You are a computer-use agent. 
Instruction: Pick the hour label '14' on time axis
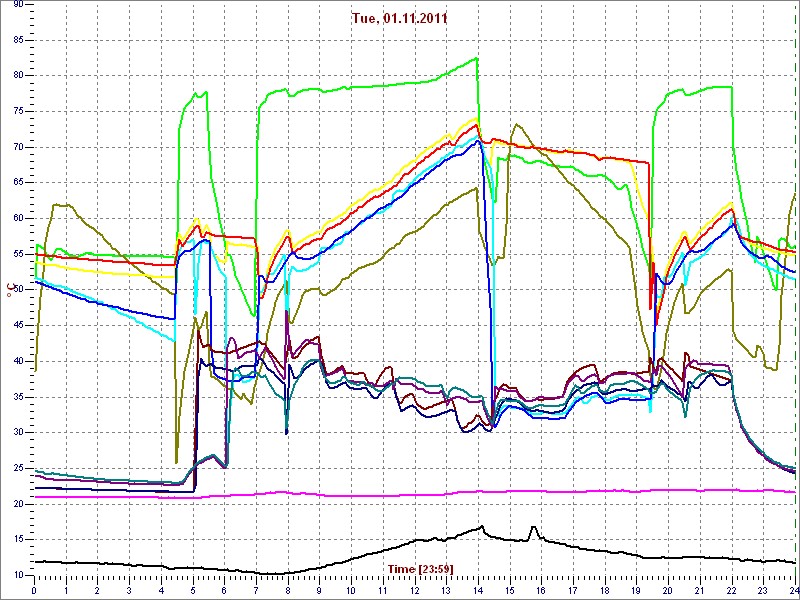(x=478, y=589)
